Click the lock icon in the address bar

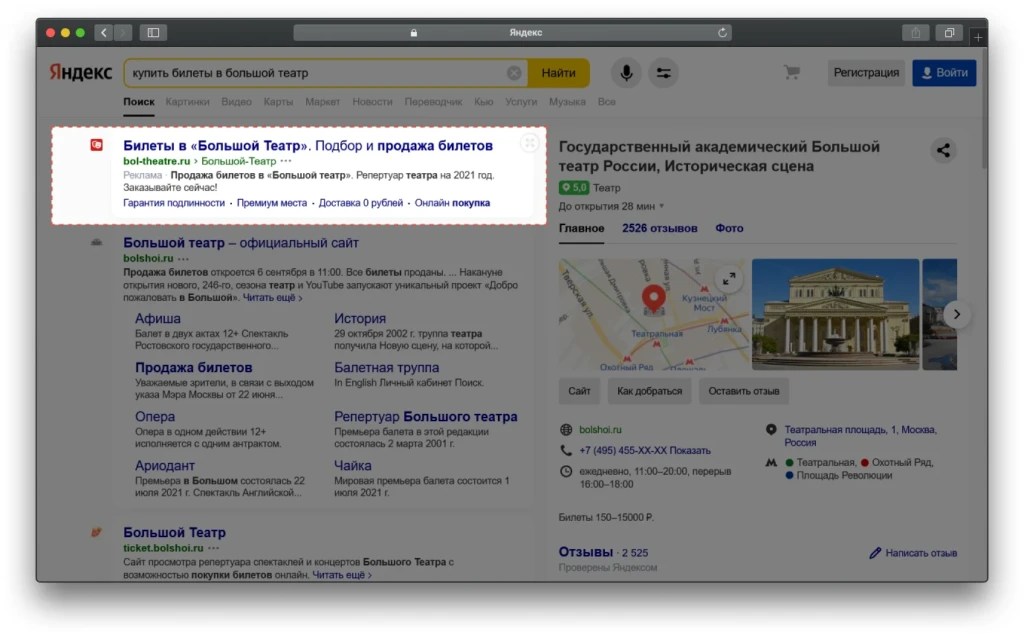click(x=413, y=33)
